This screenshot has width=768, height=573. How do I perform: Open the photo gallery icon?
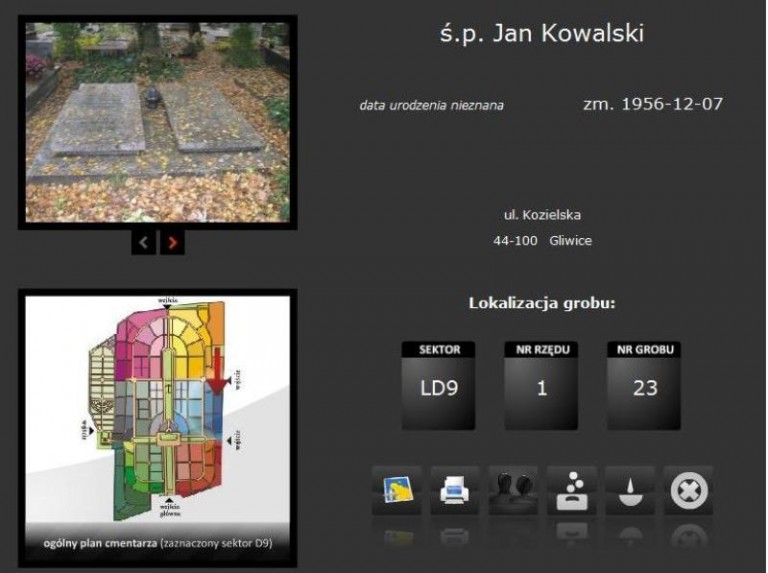(397, 490)
